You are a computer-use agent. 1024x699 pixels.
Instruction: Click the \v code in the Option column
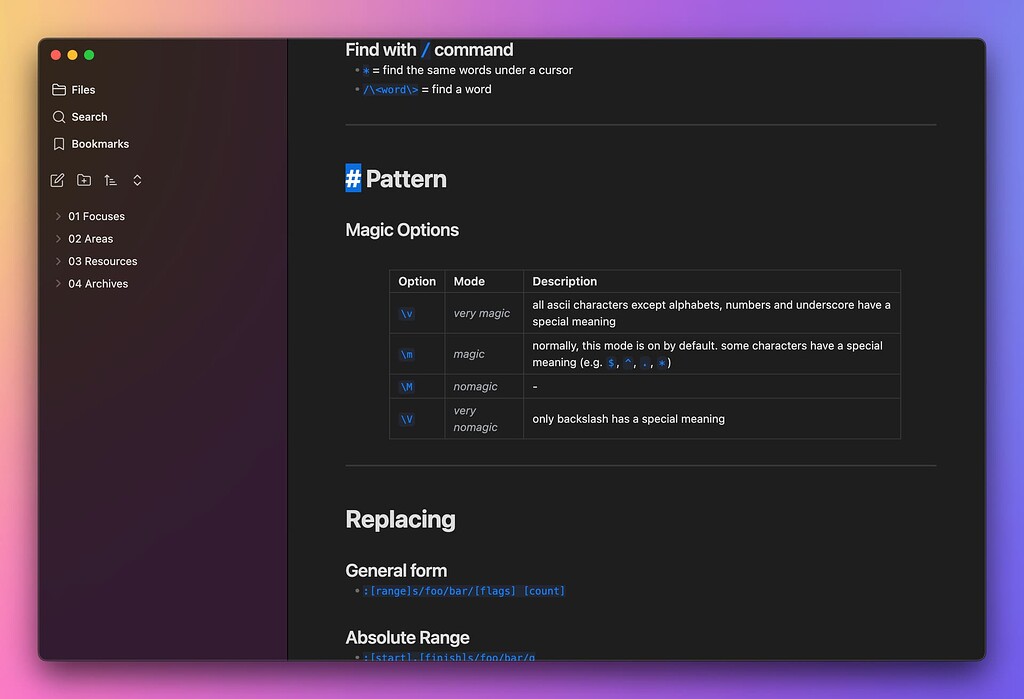coord(407,313)
